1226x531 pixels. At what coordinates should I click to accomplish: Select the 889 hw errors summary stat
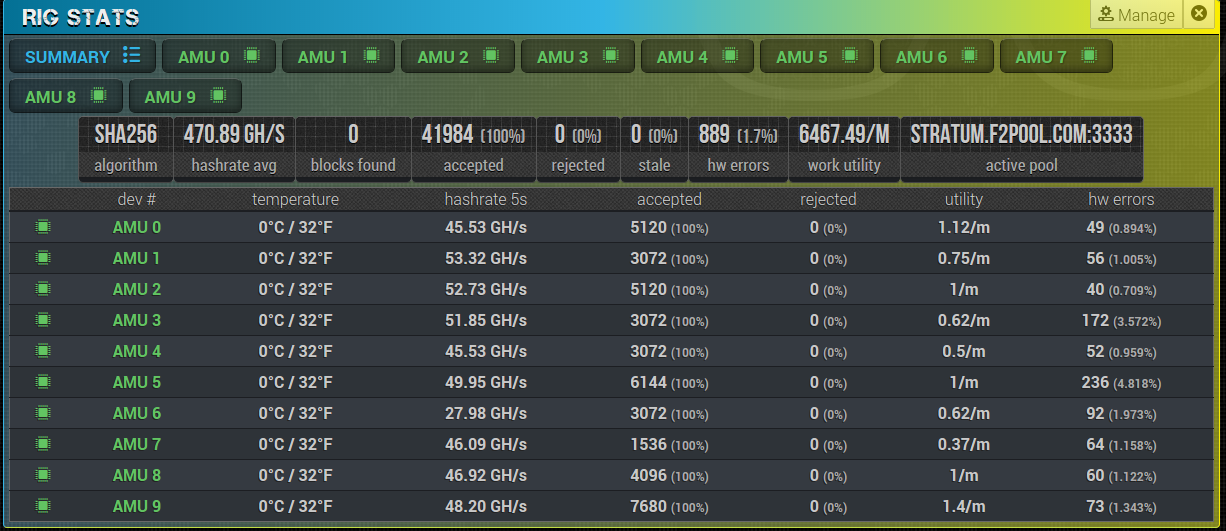click(738, 149)
